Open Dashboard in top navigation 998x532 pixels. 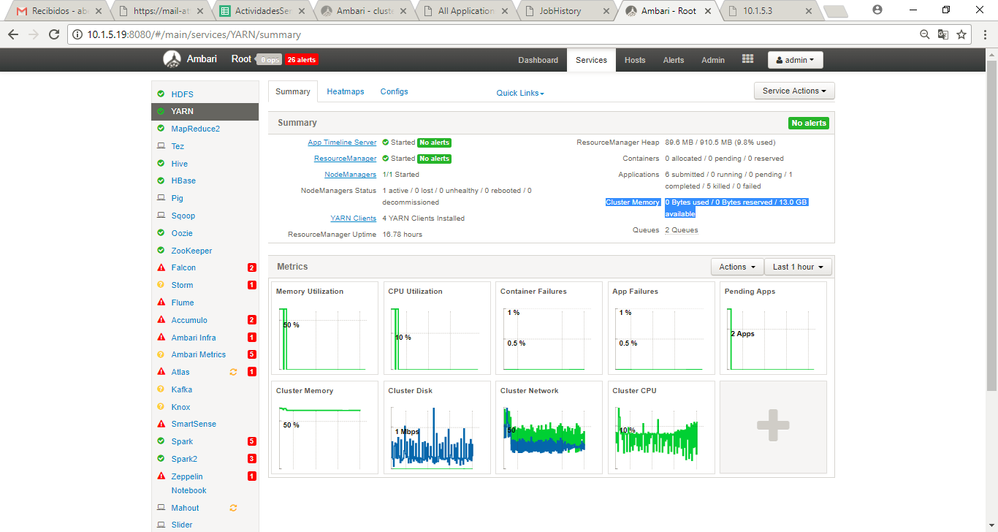point(538,60)
